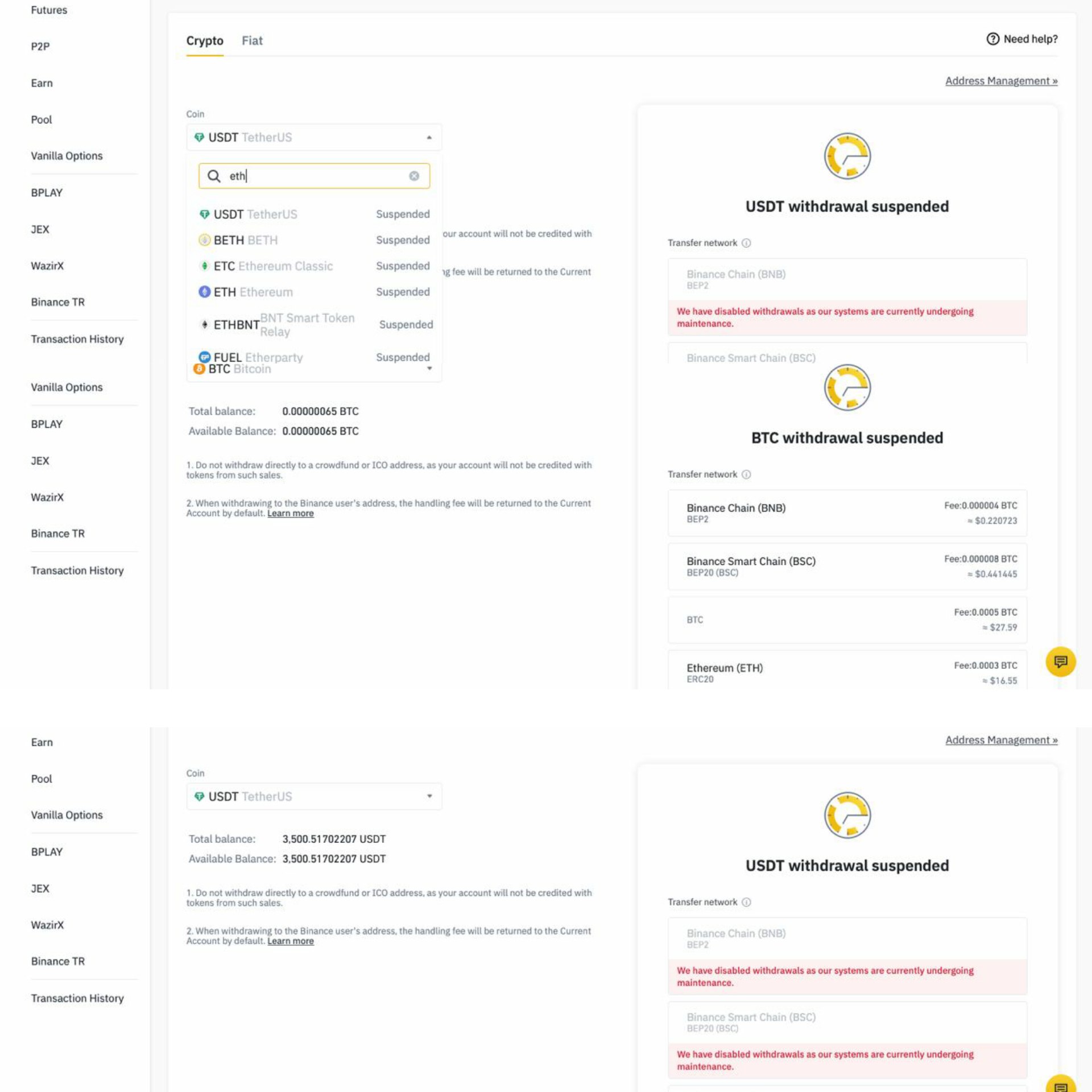The image size is (1092, 1092).
Task: Click the clock icon above BTC withdrawal suspended
Action: 847,387
